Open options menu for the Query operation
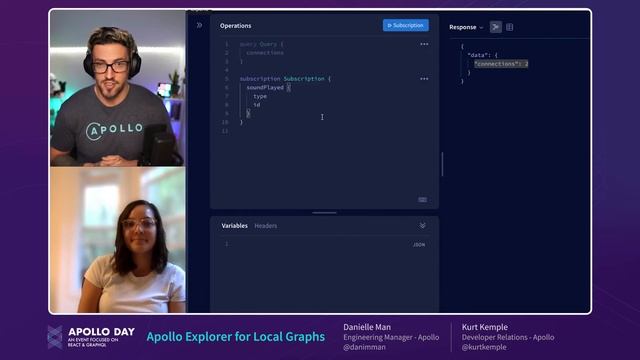 click(x=424, y=44)
